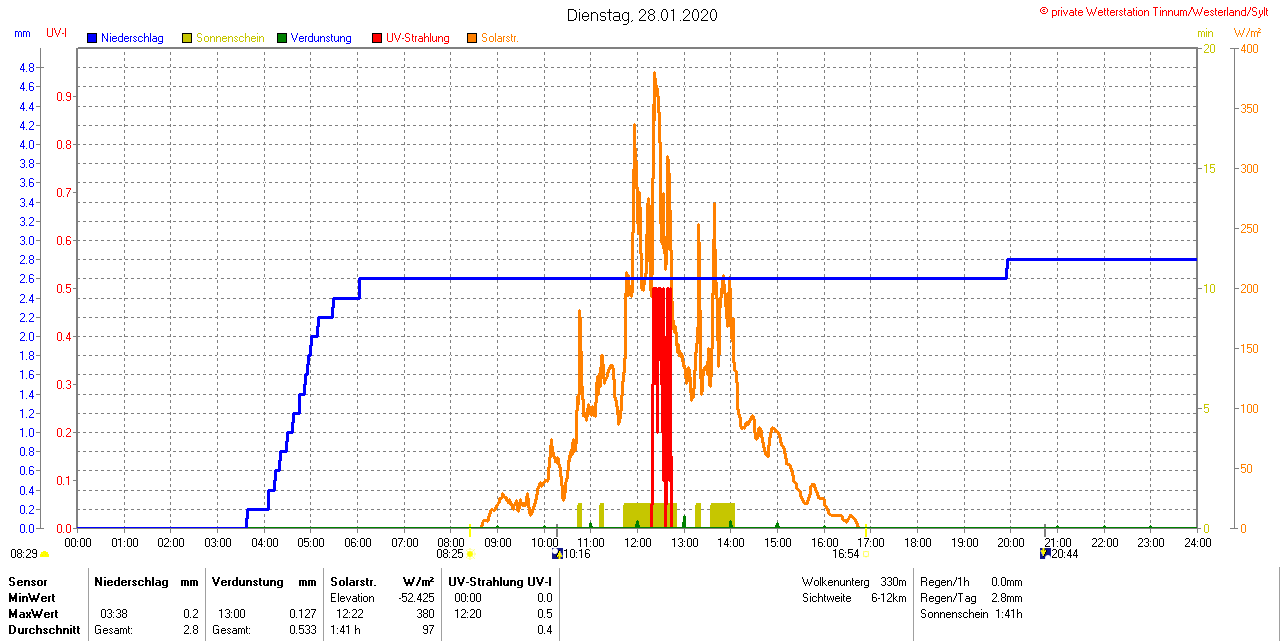Click the green Verdunstung legend swatch
The width and height of the screenshot is (1280, 641).
[282, 38]
